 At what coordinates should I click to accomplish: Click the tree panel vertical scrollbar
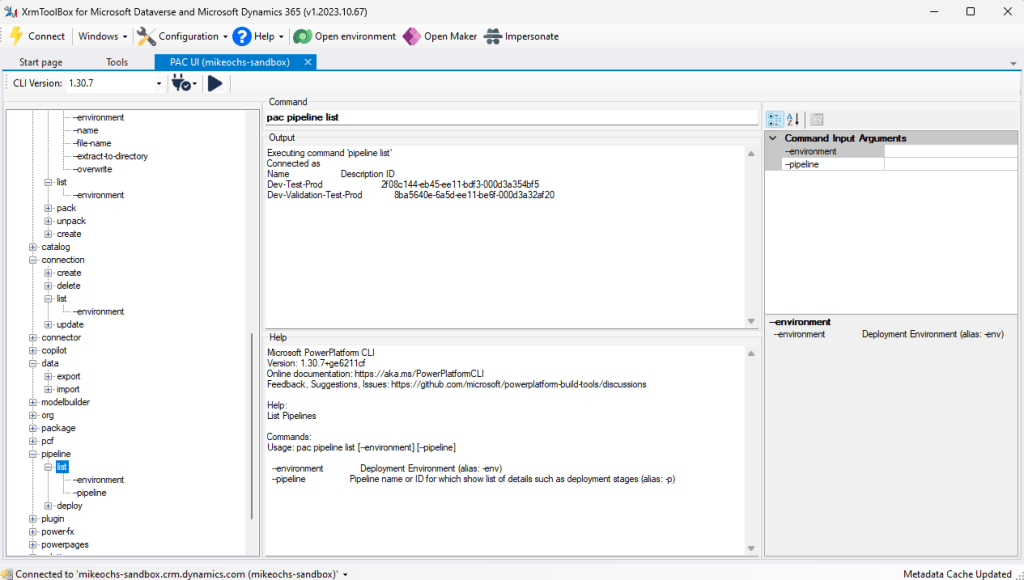point(251,427)
